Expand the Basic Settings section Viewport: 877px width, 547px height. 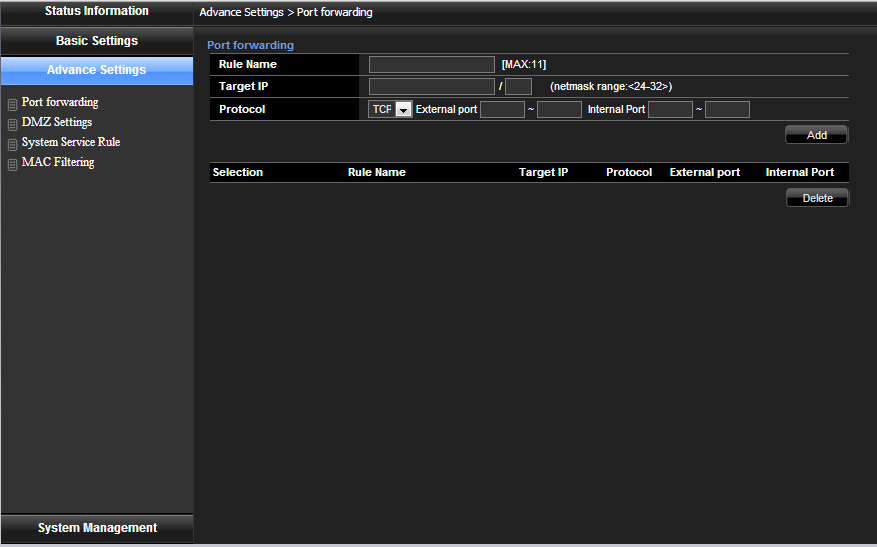pos(97,41)
